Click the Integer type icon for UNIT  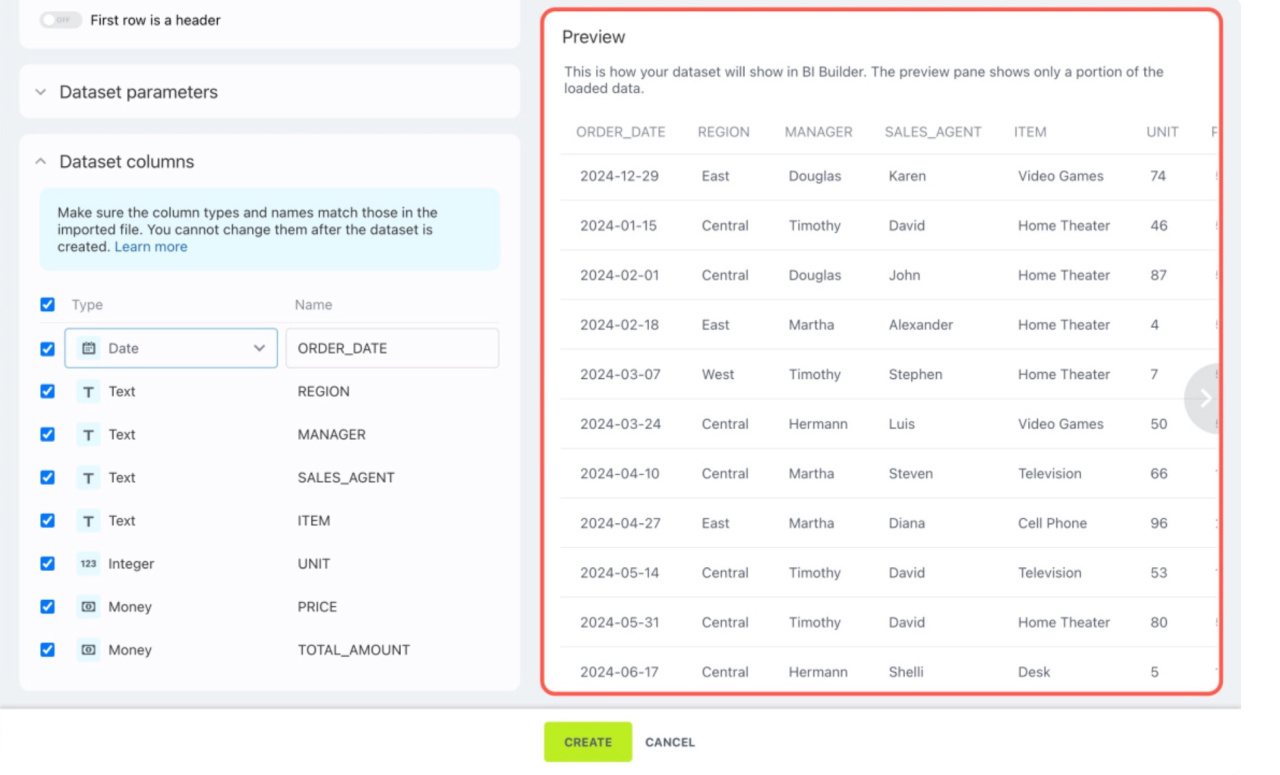[88, 563]
